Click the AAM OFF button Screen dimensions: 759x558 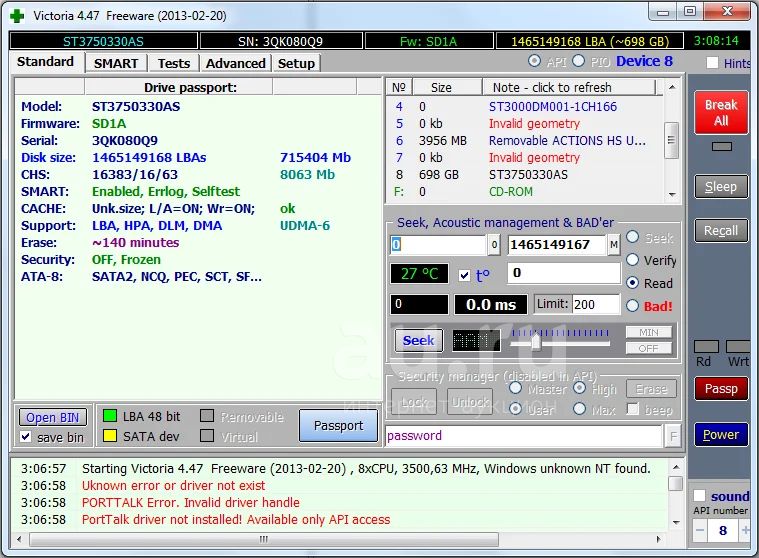pyautogui.click(x=649, y=348)
